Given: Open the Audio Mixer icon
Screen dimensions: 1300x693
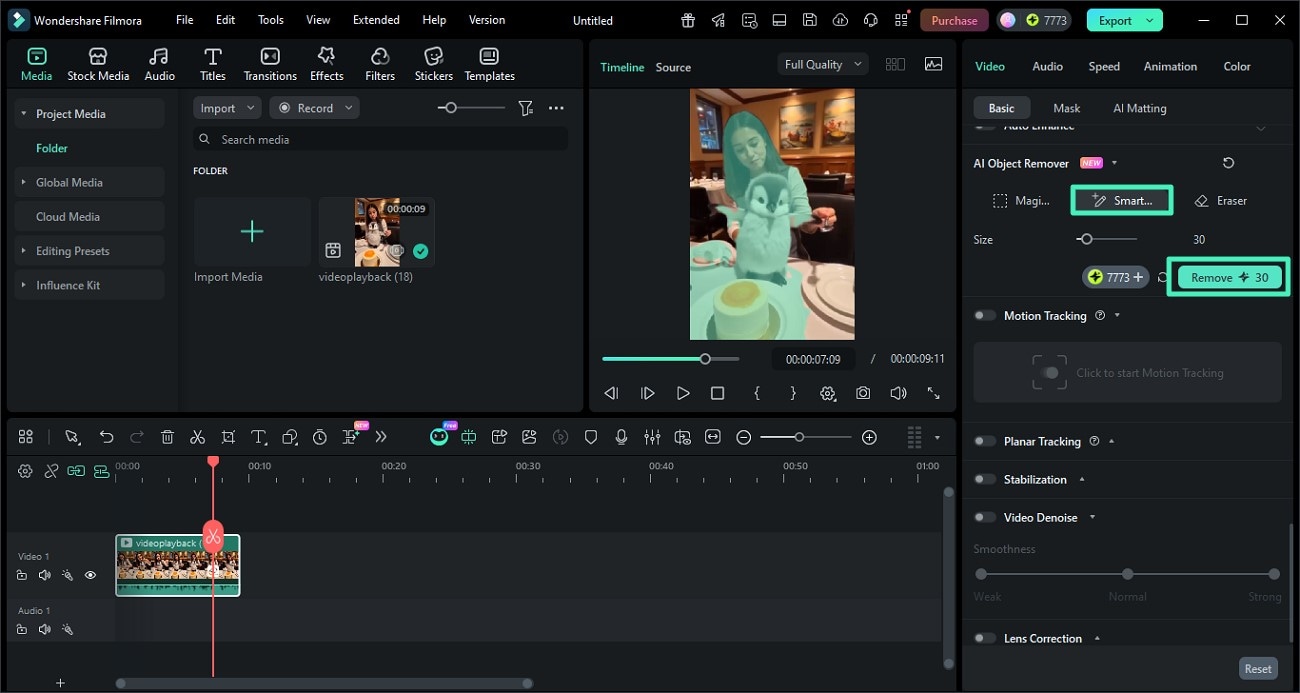Looking at the screenshot, I should (652, 437).
